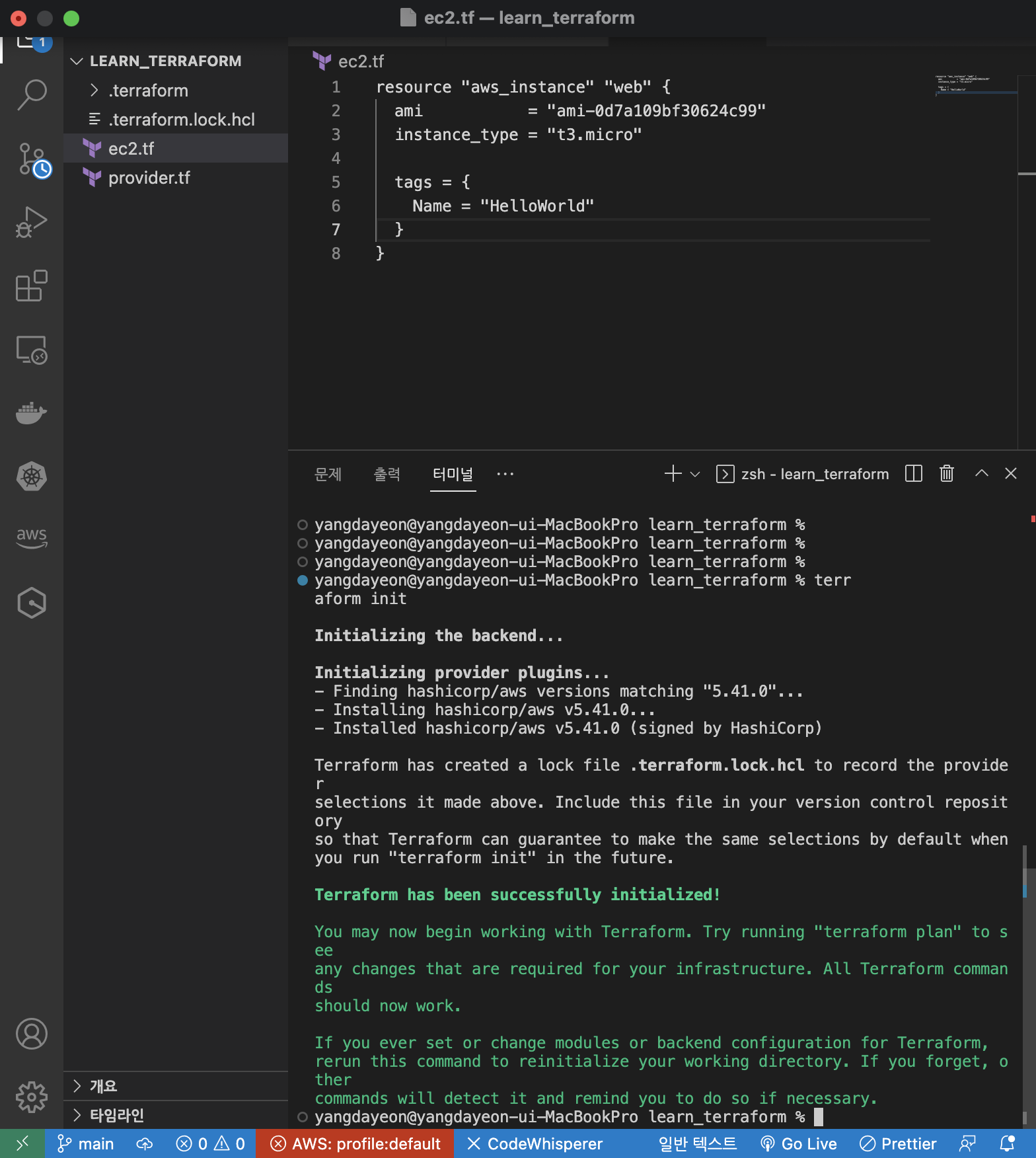The height and width of the screenshot is (1158, 1036).
Task: Select the 터미널 terminal tab
Action: tap(453, 474)
